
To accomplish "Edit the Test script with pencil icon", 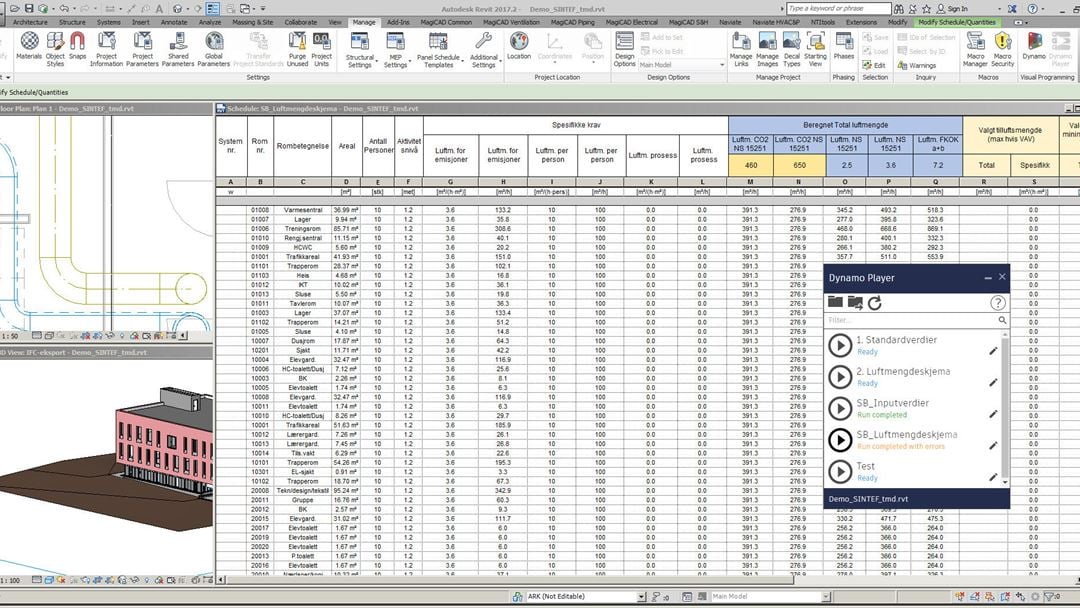I will [x=993, y=477].
